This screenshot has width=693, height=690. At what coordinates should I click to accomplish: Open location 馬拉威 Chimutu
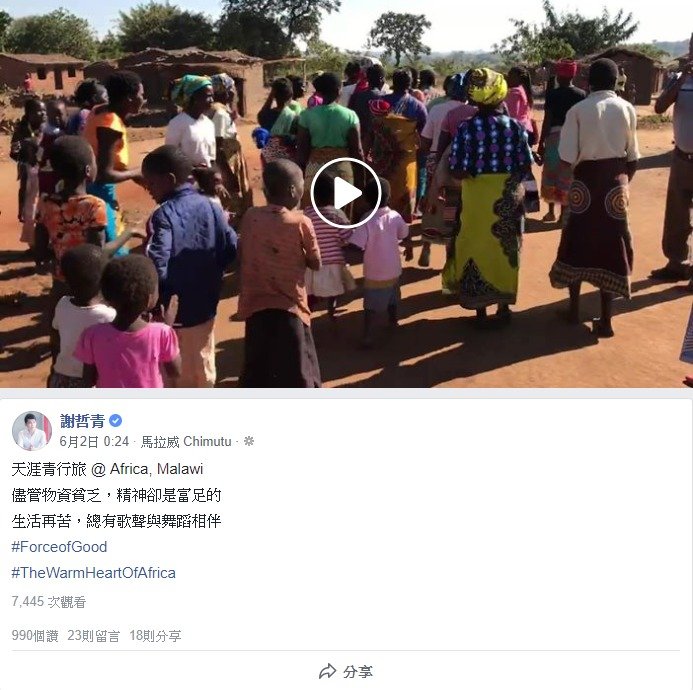coord(186,442)
